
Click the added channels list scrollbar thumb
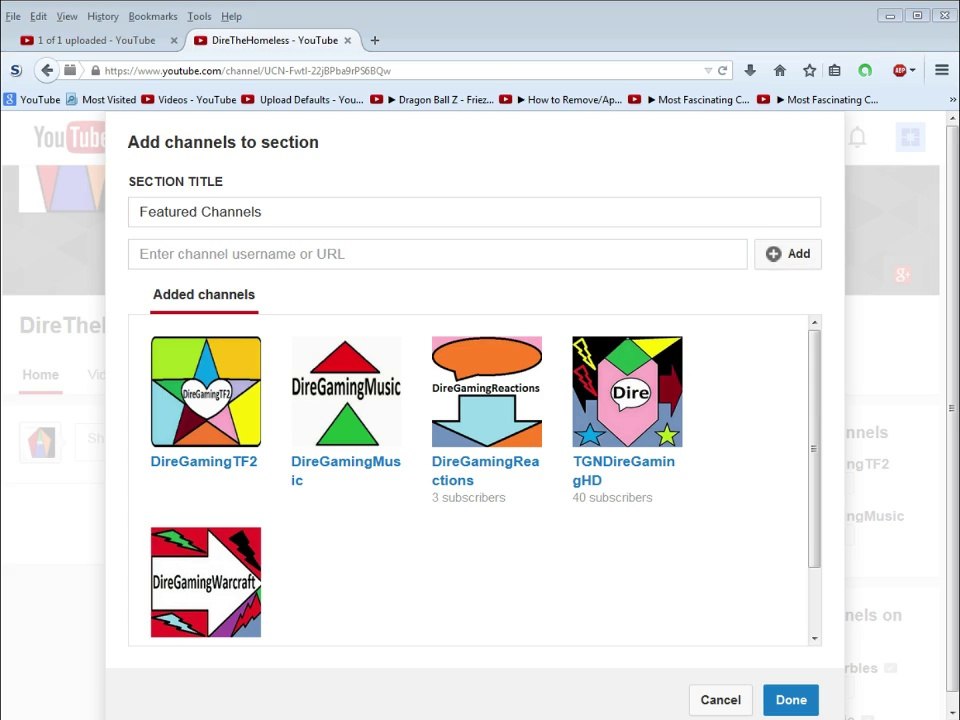814,449
